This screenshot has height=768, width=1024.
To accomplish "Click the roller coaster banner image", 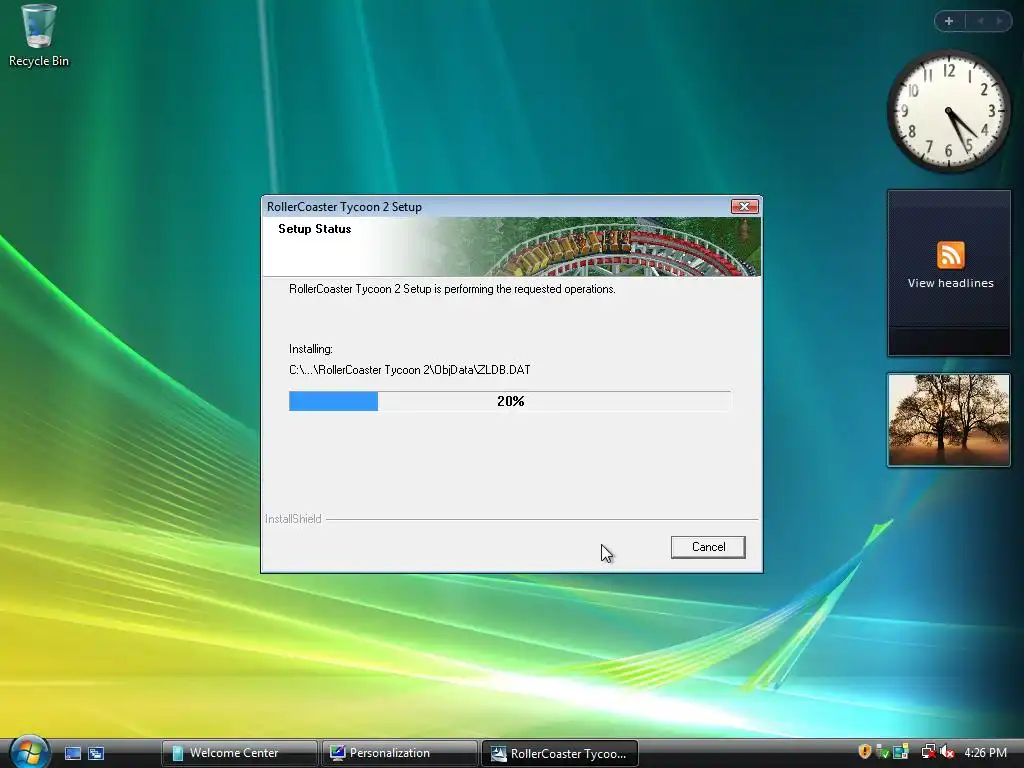I will 590,247.
